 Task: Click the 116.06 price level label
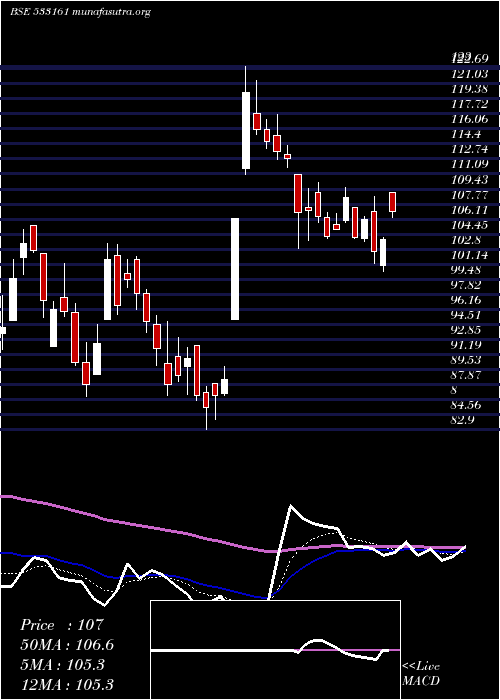point(470,119)
